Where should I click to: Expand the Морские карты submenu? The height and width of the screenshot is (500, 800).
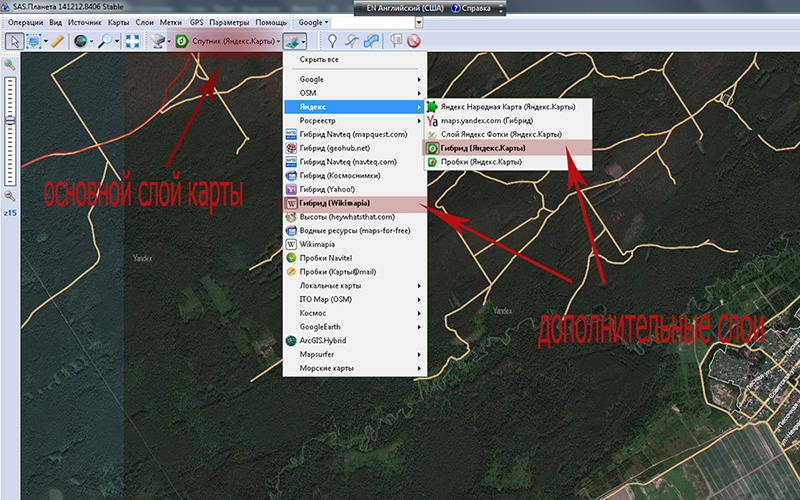pos(355,368)
